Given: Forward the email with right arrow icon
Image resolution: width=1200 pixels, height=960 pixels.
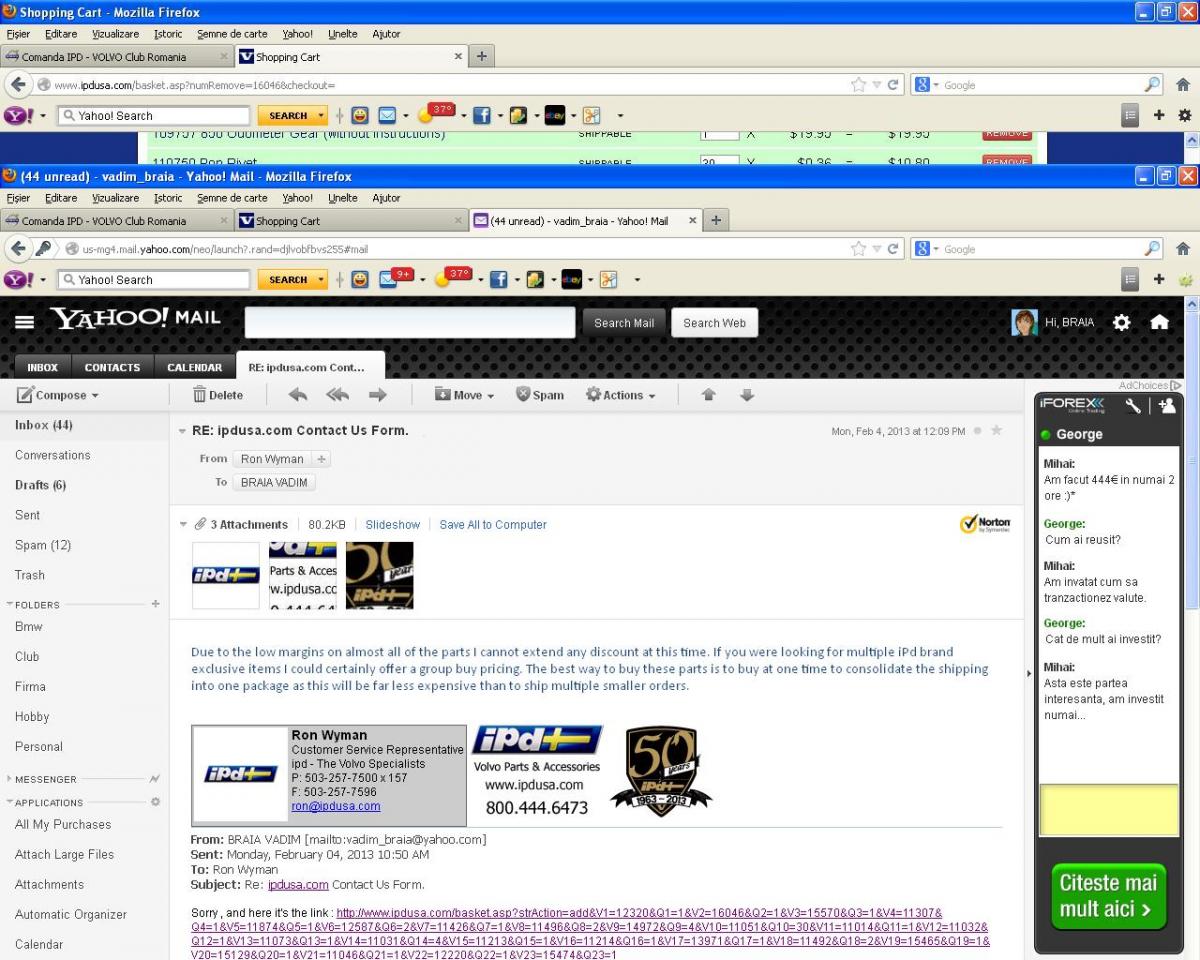Looking at the screenshot, I should [377, 395].
